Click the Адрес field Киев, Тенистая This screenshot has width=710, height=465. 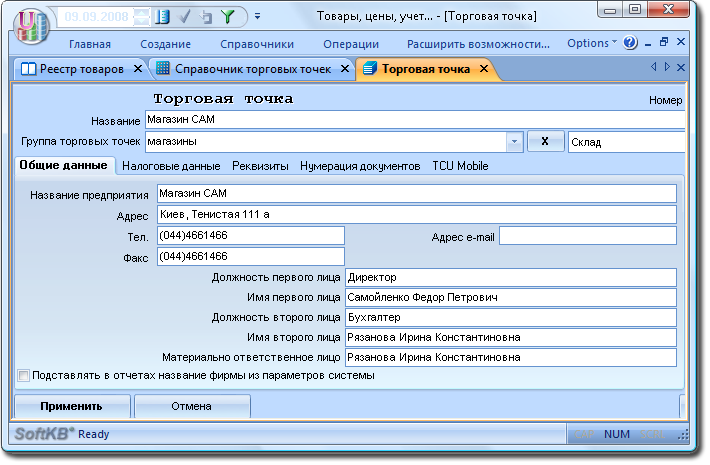click(417, 214)
